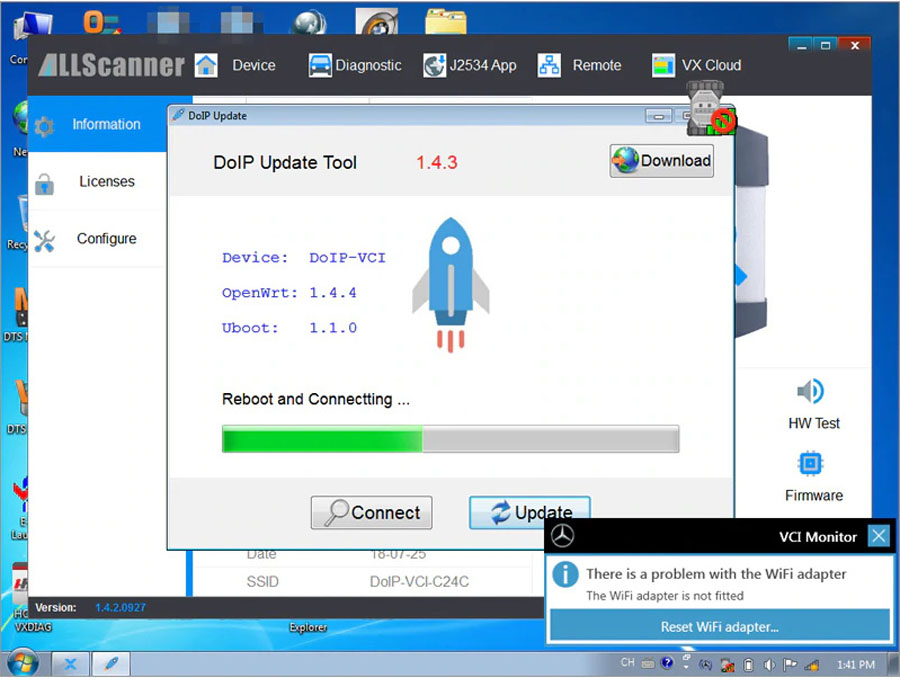Click the VCI Monitor info icon

(565, 574)
